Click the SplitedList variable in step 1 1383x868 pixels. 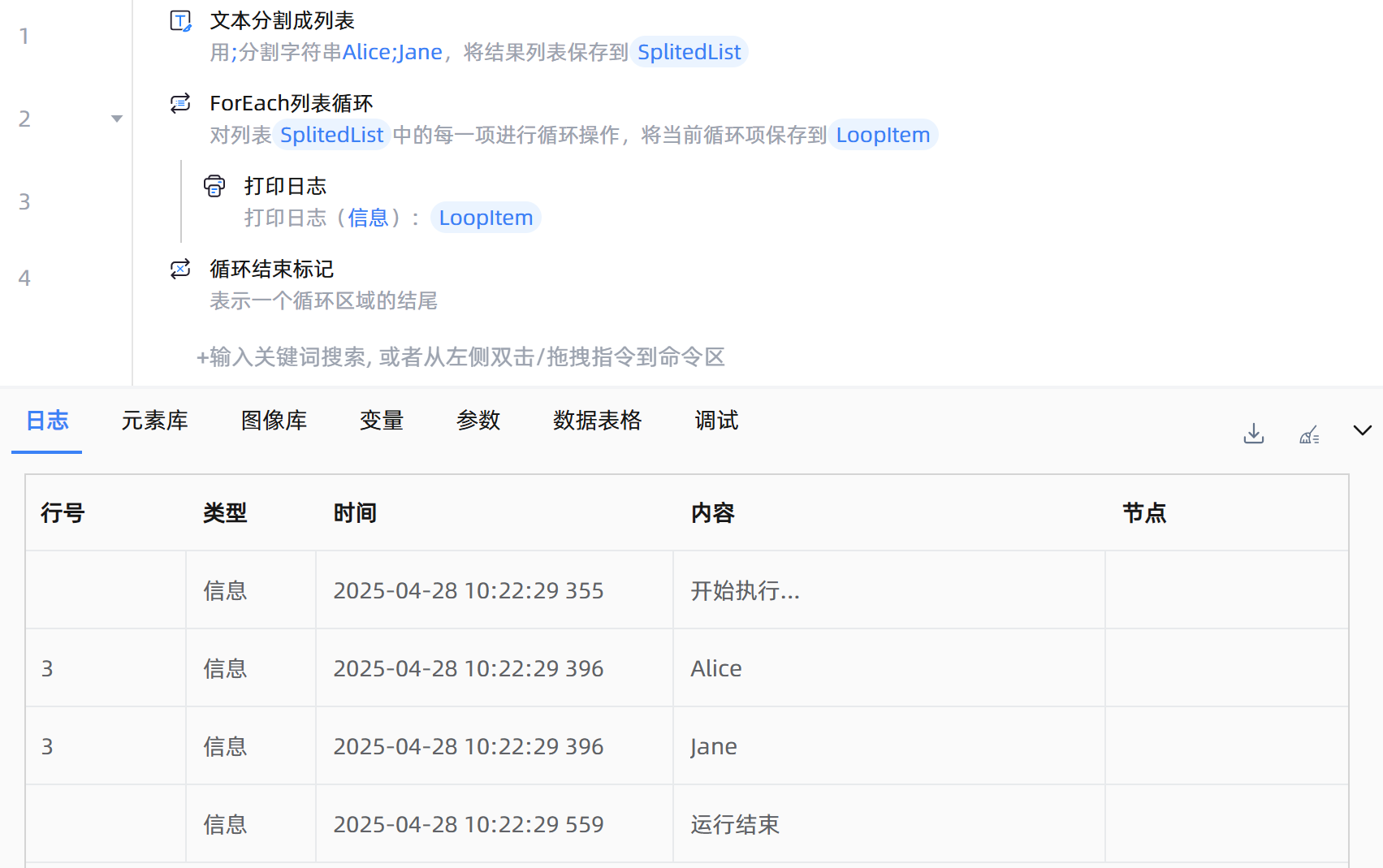click(x=689, y=52)
